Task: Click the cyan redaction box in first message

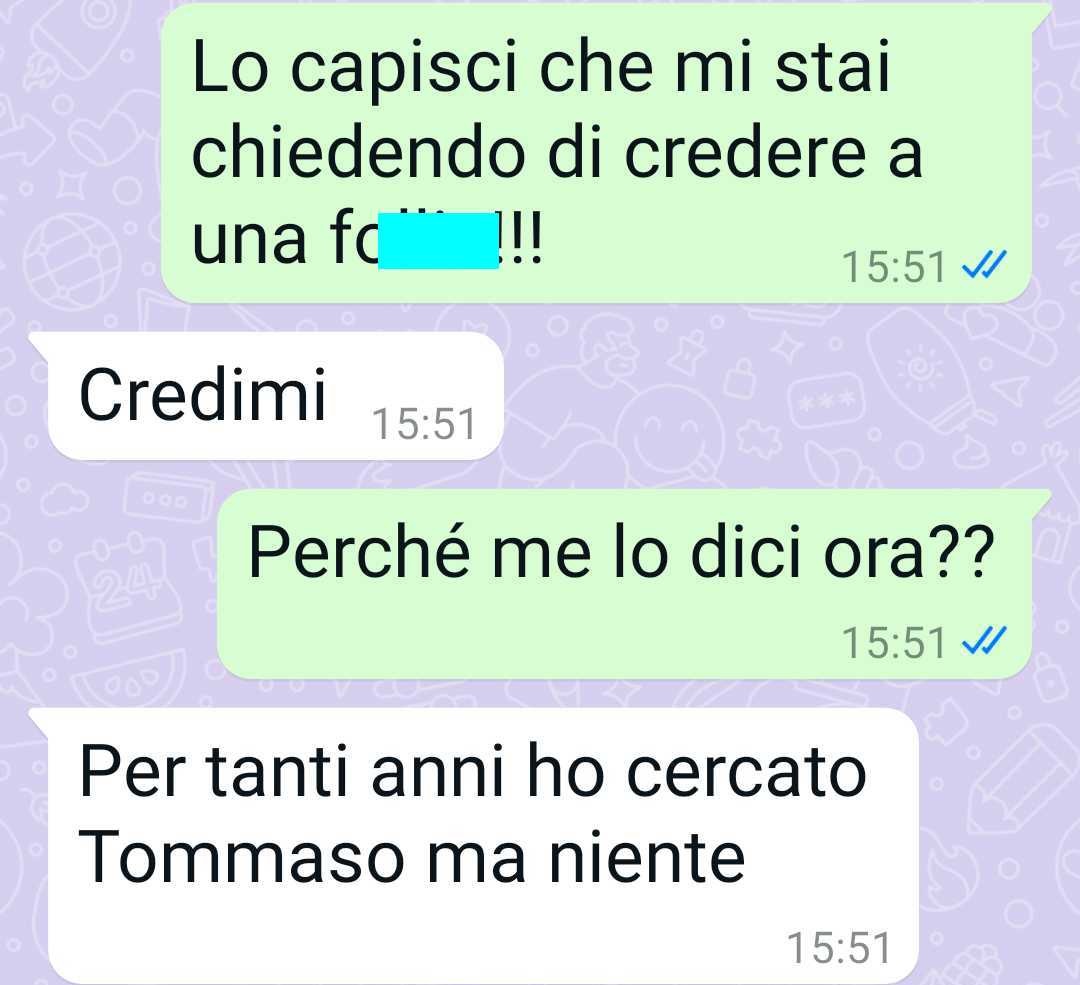Action: tap(438, 240)
